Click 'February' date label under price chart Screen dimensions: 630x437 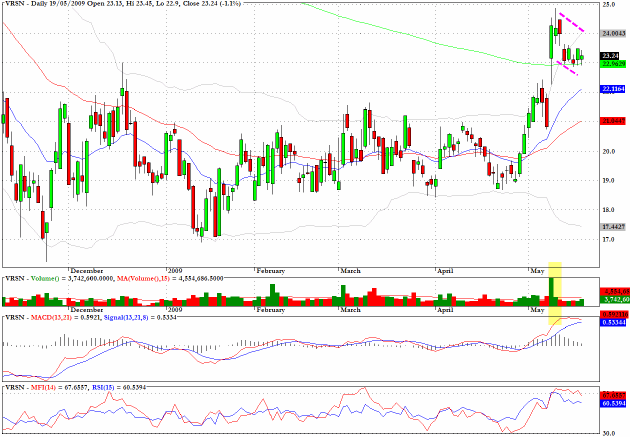[271, 271]
